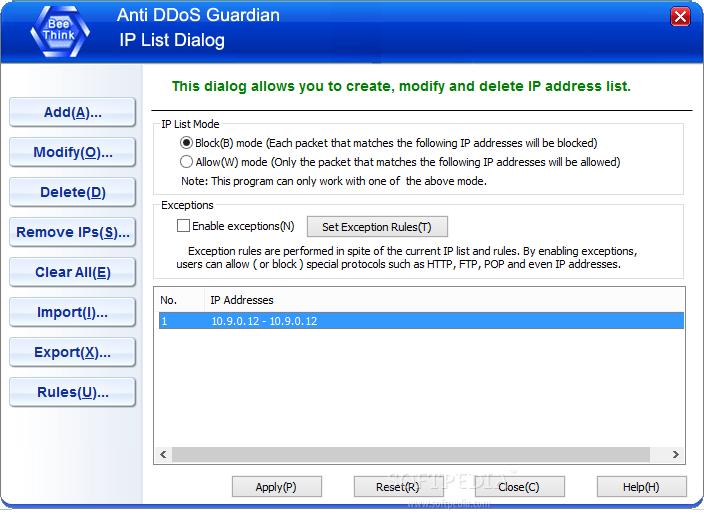Select the Allow(W) mode radio button
704x522 pixels.
pos(186,162)
